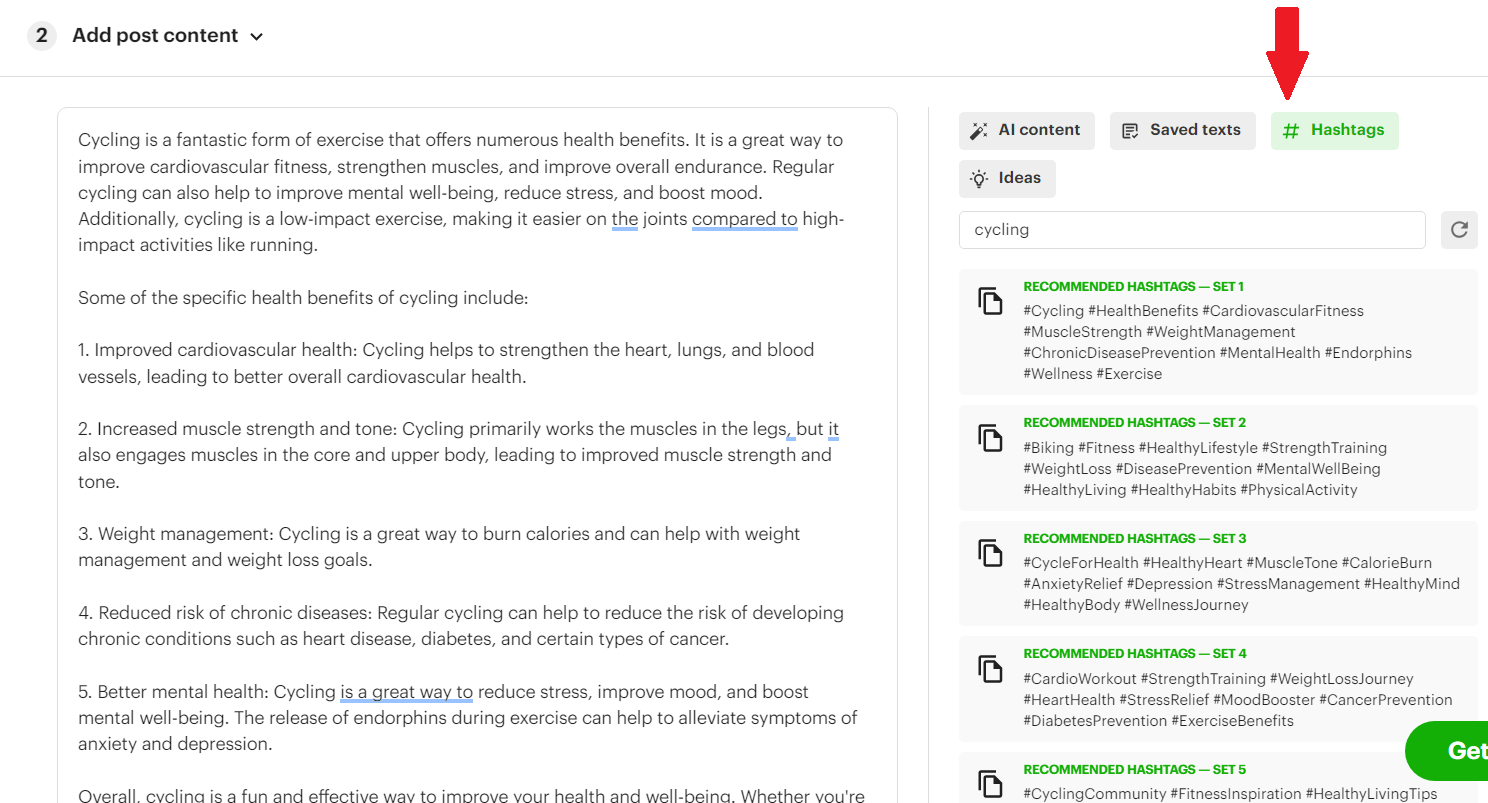Open the Saved texts tab

(1183, 130)
